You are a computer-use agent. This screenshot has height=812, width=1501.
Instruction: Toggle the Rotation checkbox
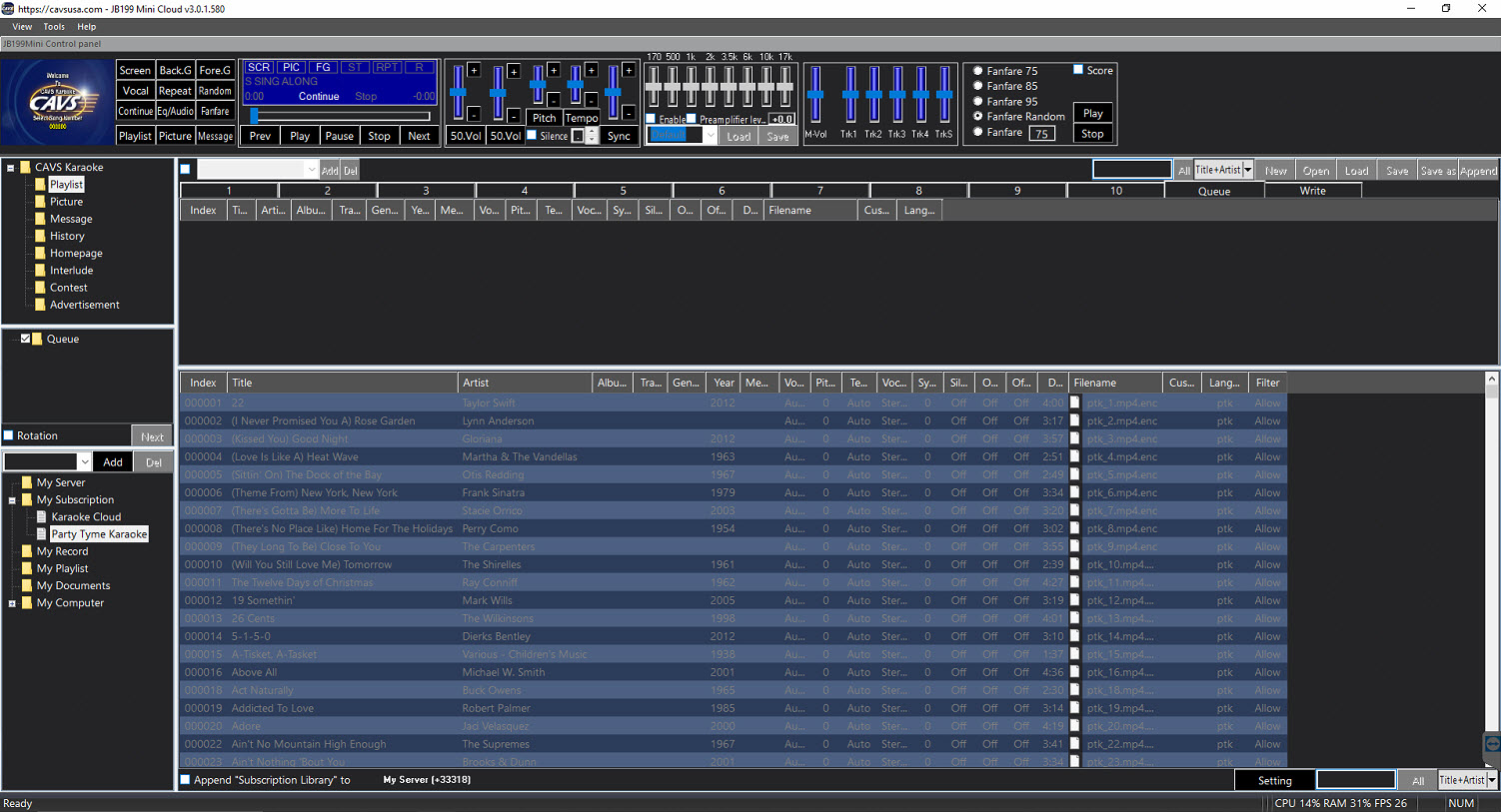[9, 435]
